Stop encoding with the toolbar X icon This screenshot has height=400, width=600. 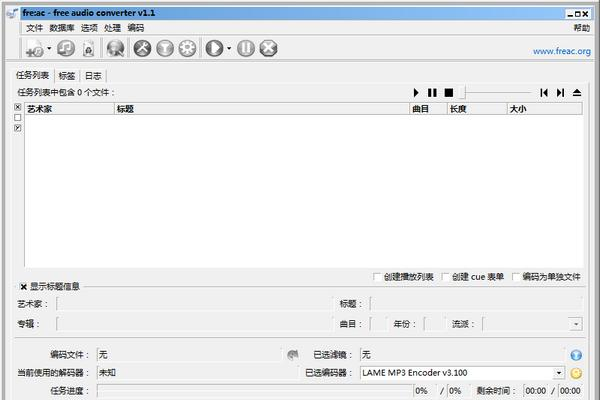pyautogui.click(x=268, y=49)
